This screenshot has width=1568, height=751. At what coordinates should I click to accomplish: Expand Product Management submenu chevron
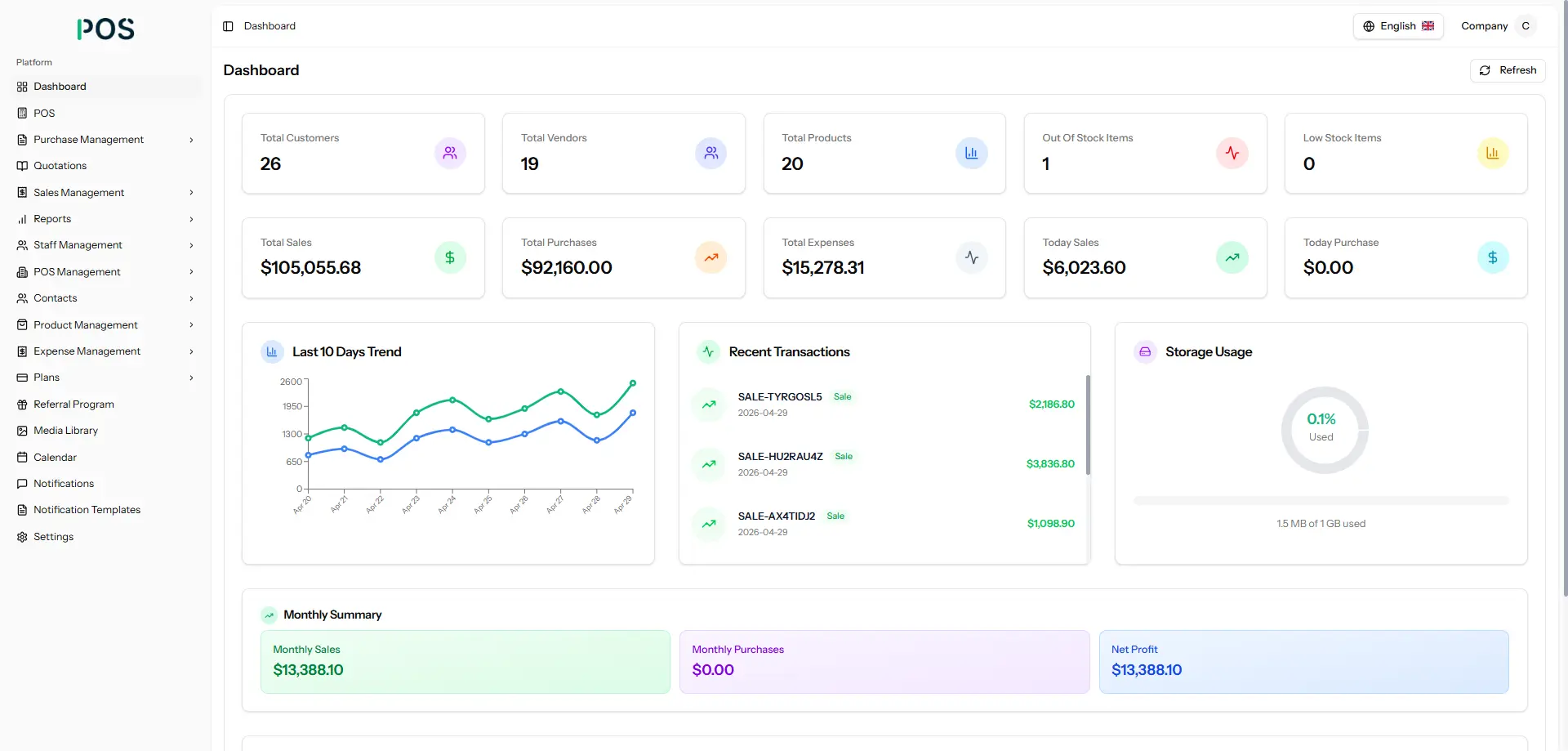tap(192, 325)
